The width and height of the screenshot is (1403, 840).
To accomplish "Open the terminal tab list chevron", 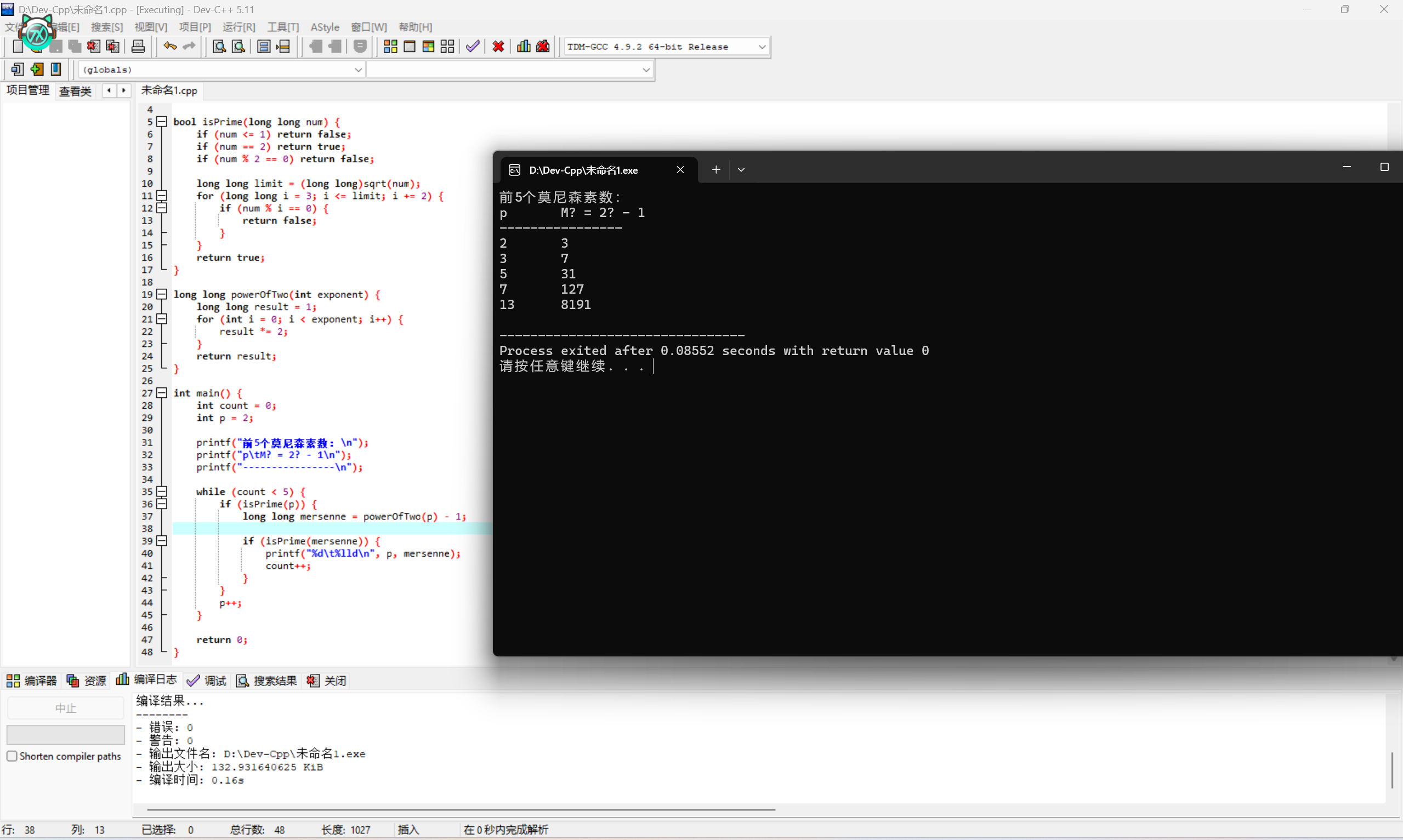I will coord(741,170).
